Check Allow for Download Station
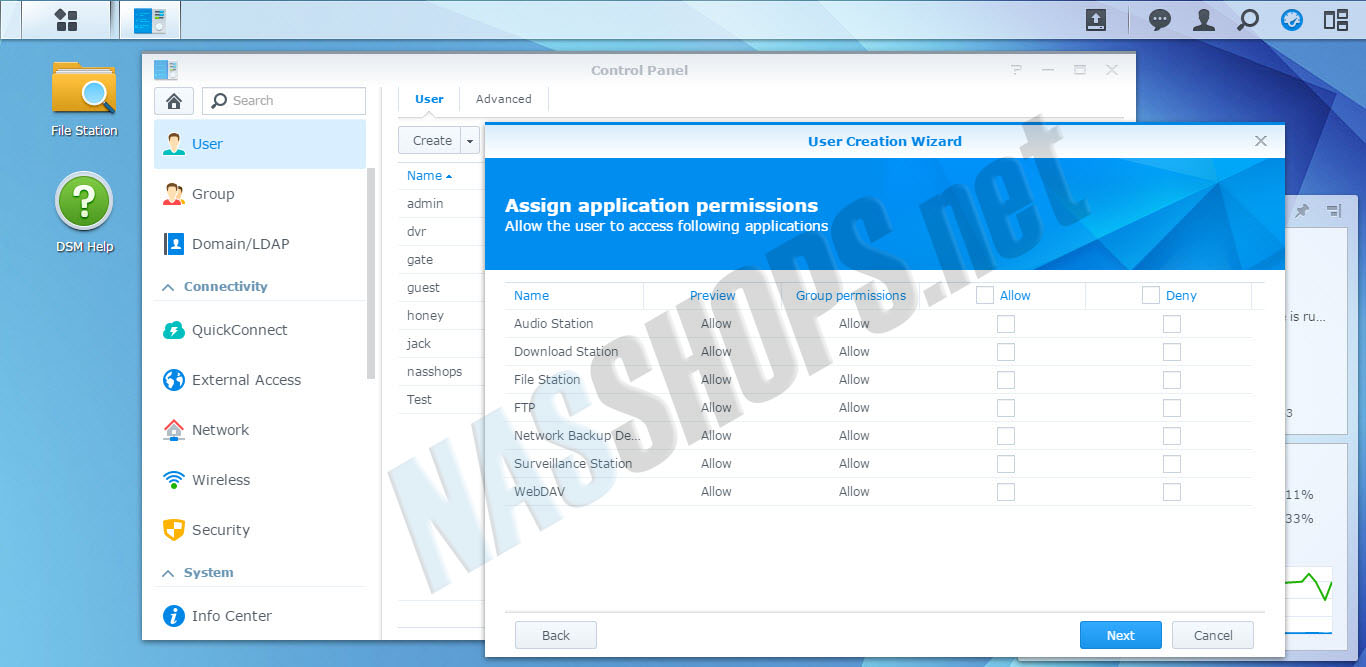This screenshot has height=667, width=1366. [x=1006, y=352]
